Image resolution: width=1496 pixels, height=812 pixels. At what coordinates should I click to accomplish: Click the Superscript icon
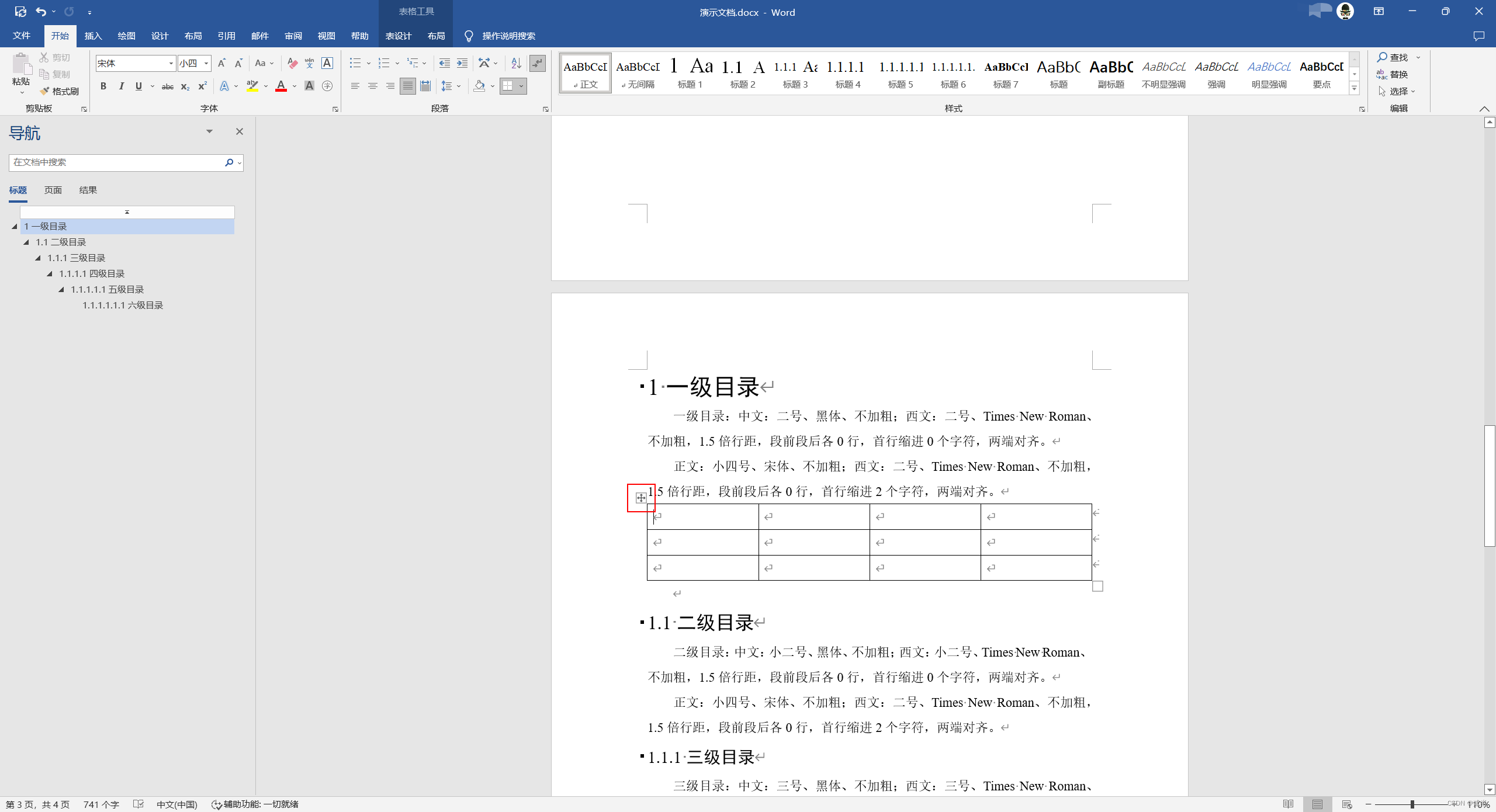[202, 86]
